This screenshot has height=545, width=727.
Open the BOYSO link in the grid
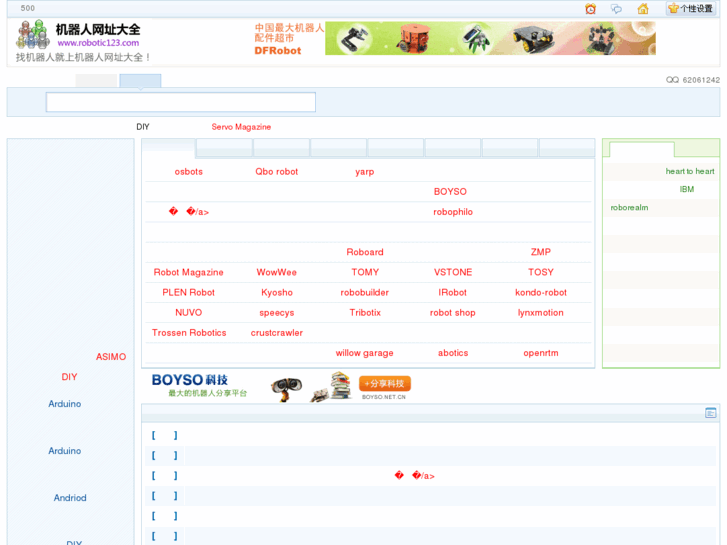coord(450,192)
